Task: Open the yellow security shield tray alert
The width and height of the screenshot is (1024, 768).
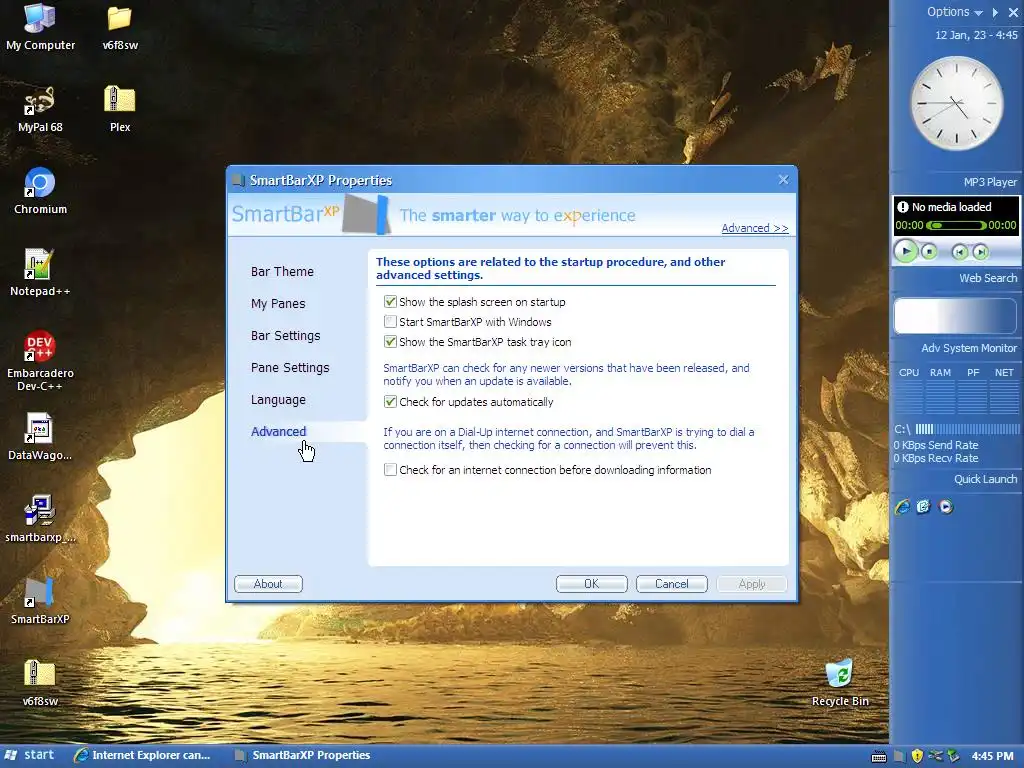Action: click(x=917, y=756)
